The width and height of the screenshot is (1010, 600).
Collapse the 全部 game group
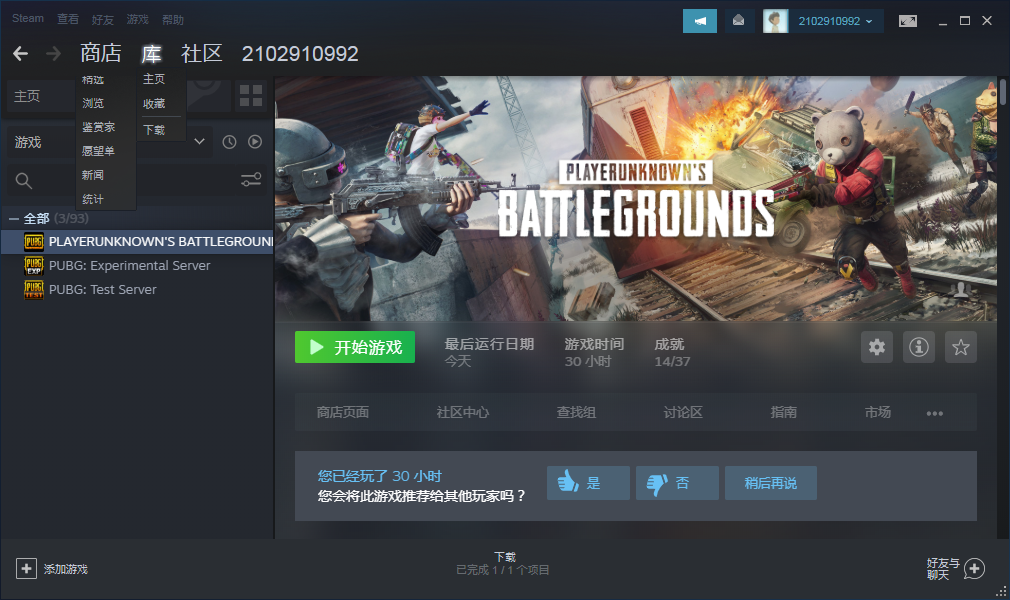click(14, 219)
